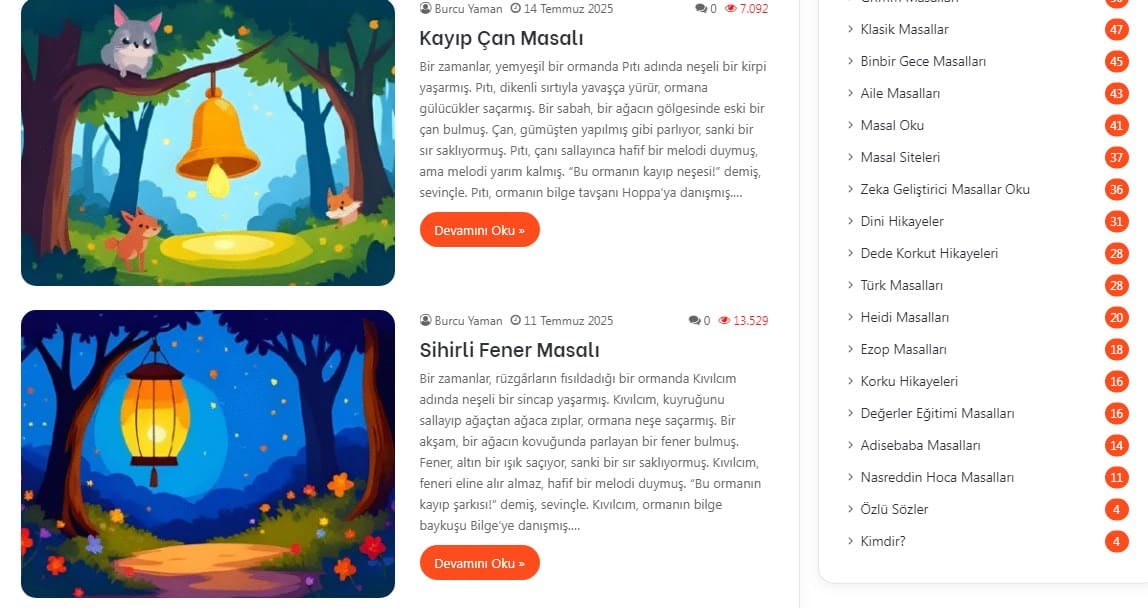Open the Kayıp Çan bell forest thumbnail
This screenshot has height=608, width=1148.
208,142
